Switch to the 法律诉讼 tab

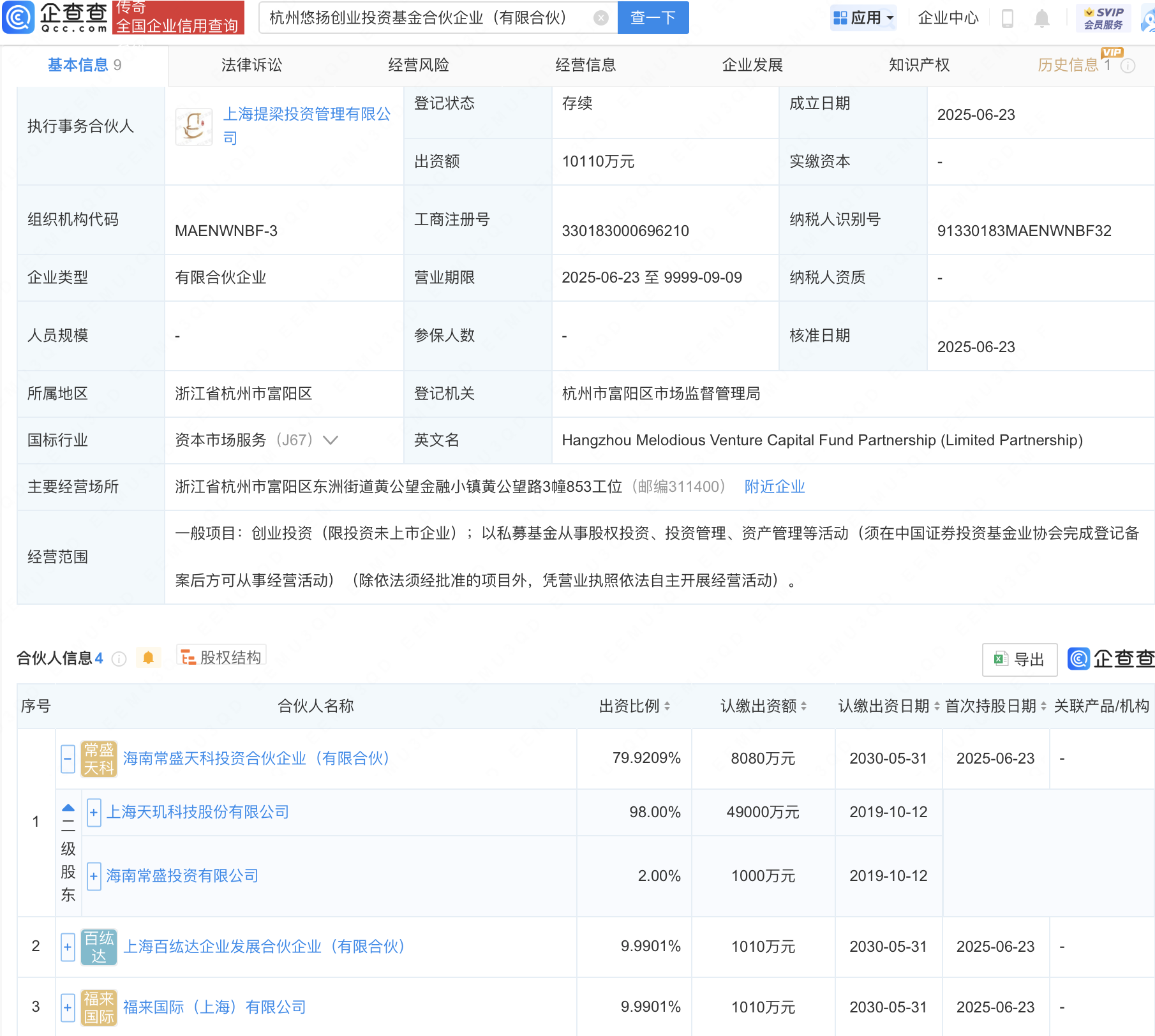(x=251, y=65)
